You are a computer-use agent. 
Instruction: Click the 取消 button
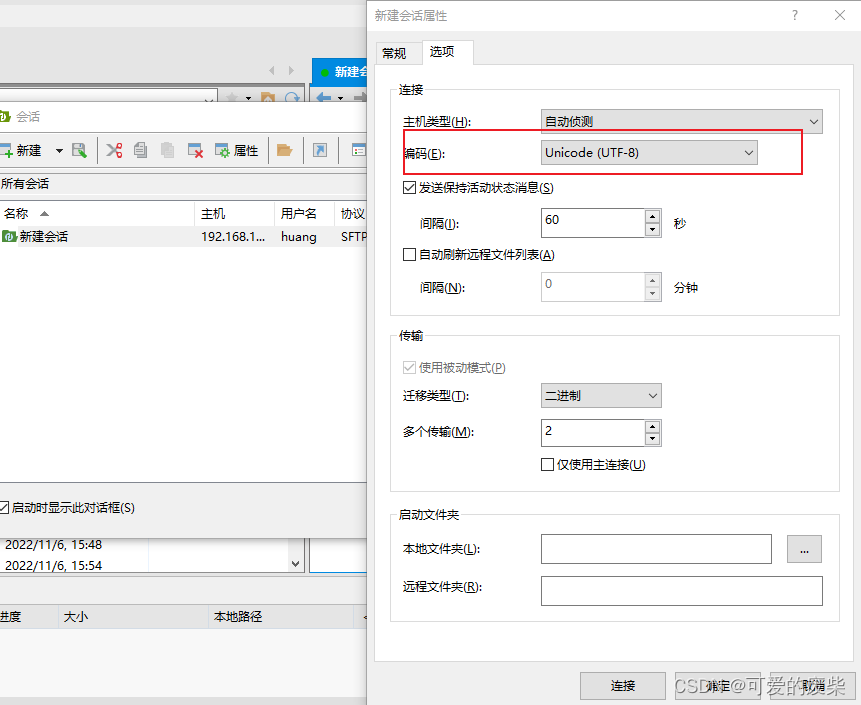tap(813, 686)
